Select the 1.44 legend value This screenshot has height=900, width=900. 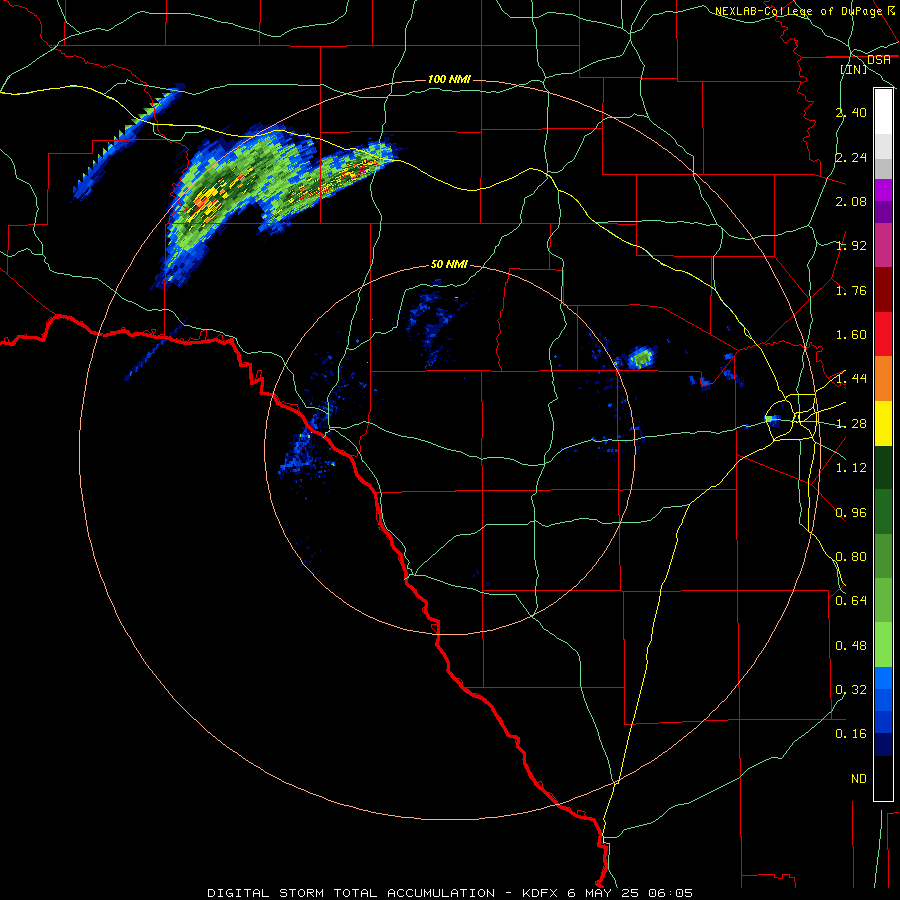851,379
